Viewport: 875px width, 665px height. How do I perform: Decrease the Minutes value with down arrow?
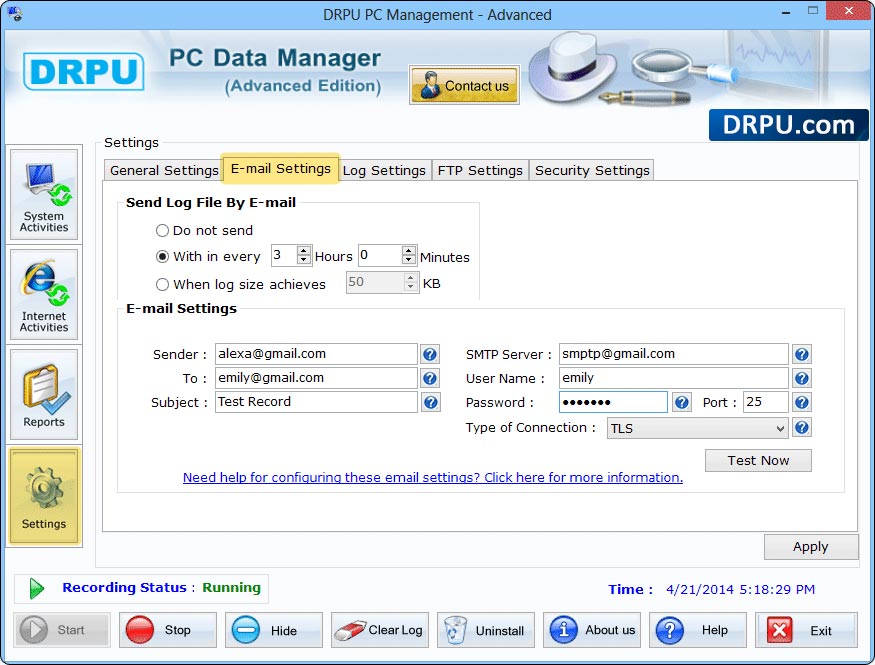[409, 260]
